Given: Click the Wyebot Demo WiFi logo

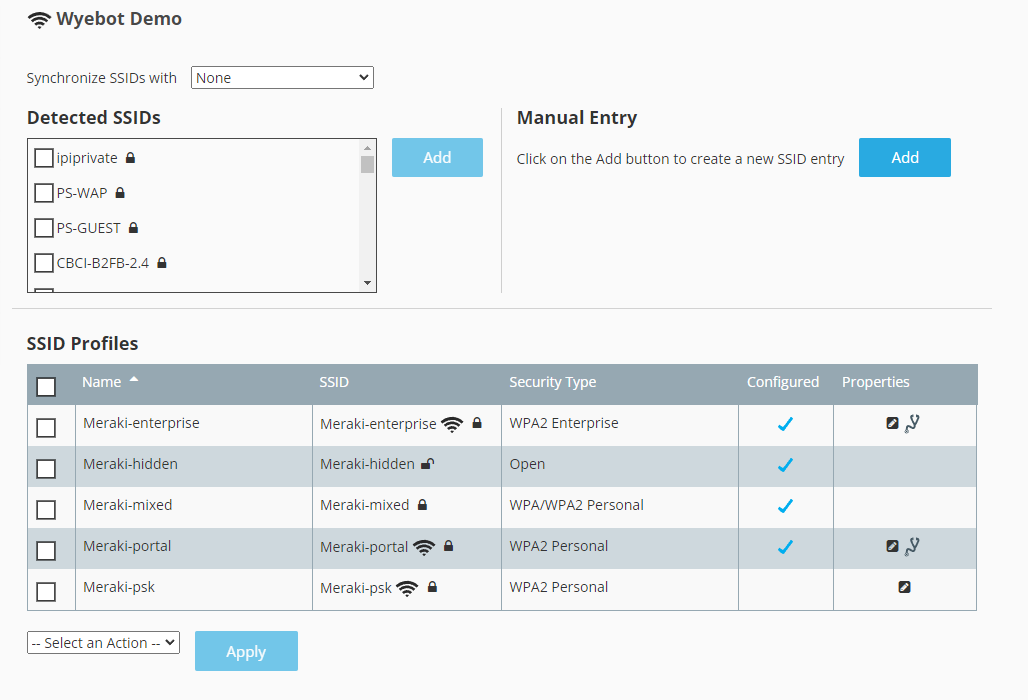Looking at the screenshot, I should point(38,18).
